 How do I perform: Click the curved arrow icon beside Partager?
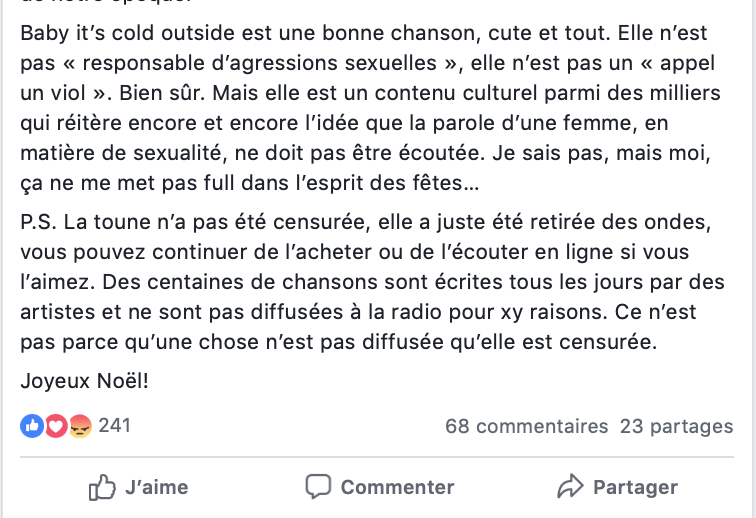(570, 486)
